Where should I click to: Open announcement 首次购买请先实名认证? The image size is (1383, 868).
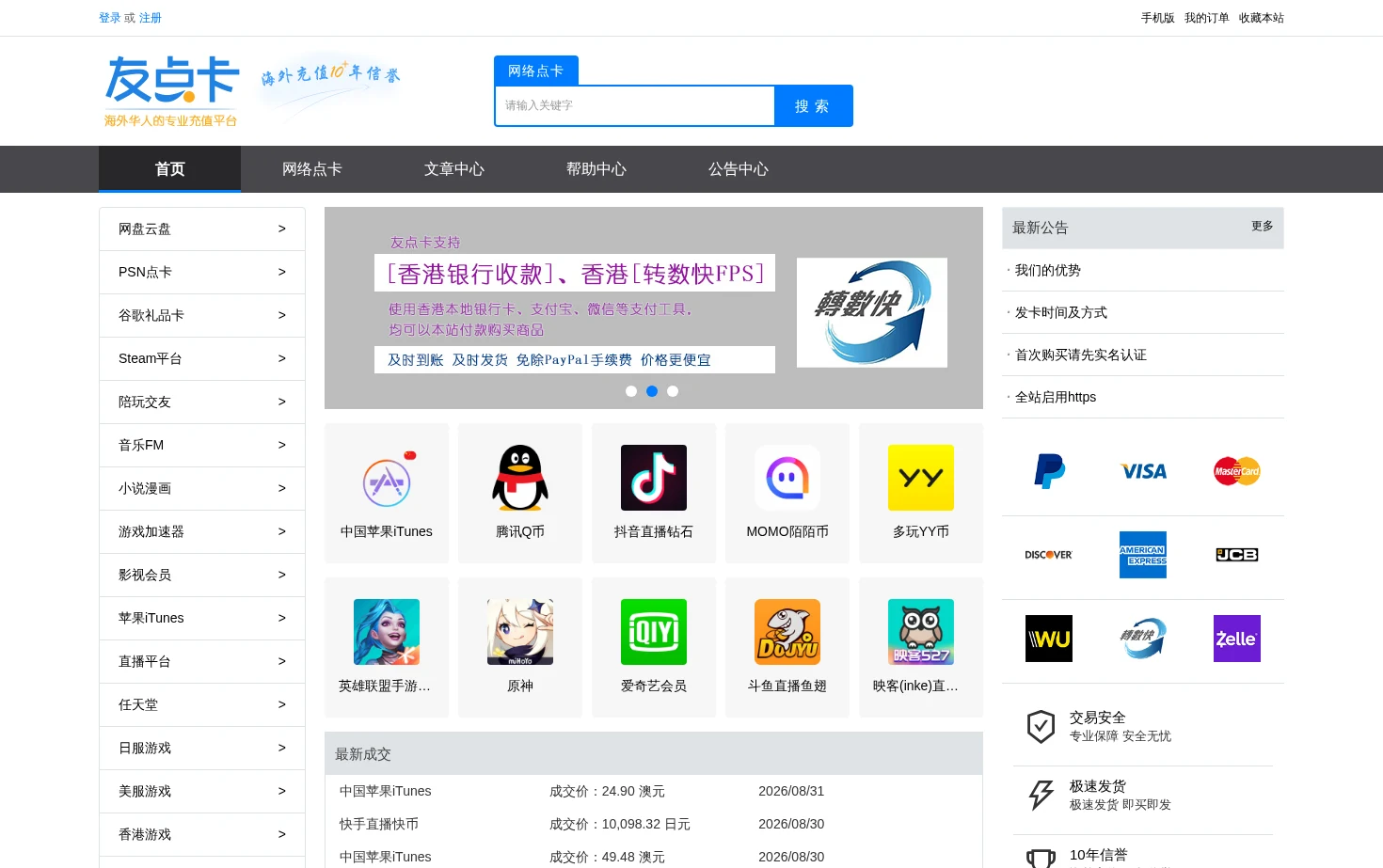pos(1080,355)
